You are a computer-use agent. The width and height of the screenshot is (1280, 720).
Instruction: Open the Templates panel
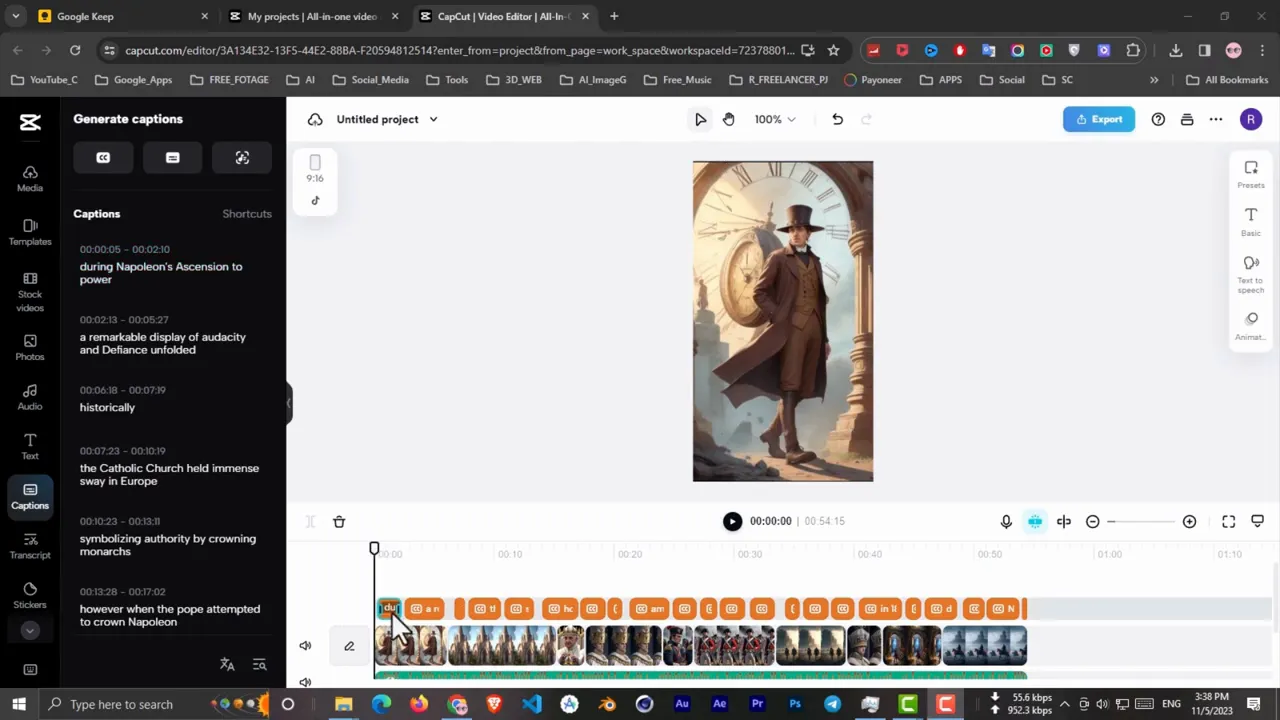(30, 233)
